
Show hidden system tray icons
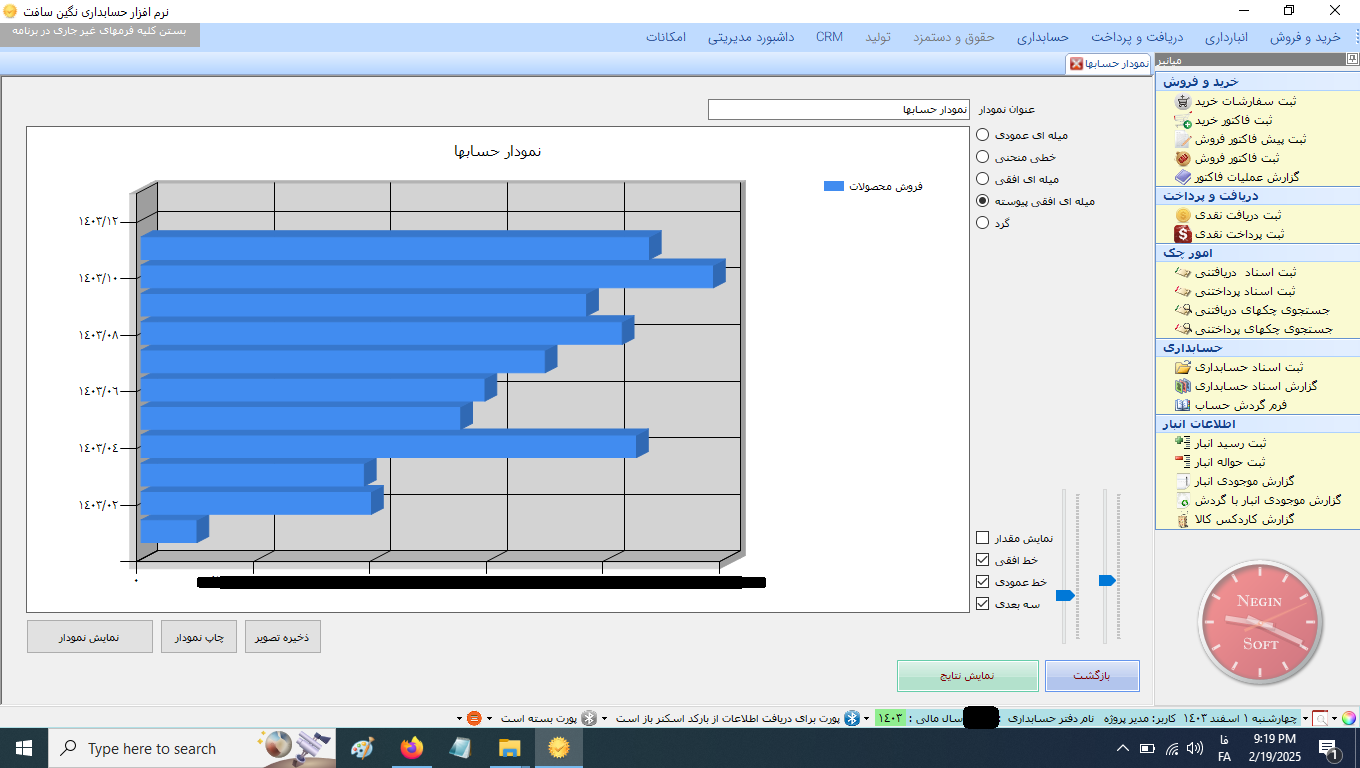point(1122,748)
